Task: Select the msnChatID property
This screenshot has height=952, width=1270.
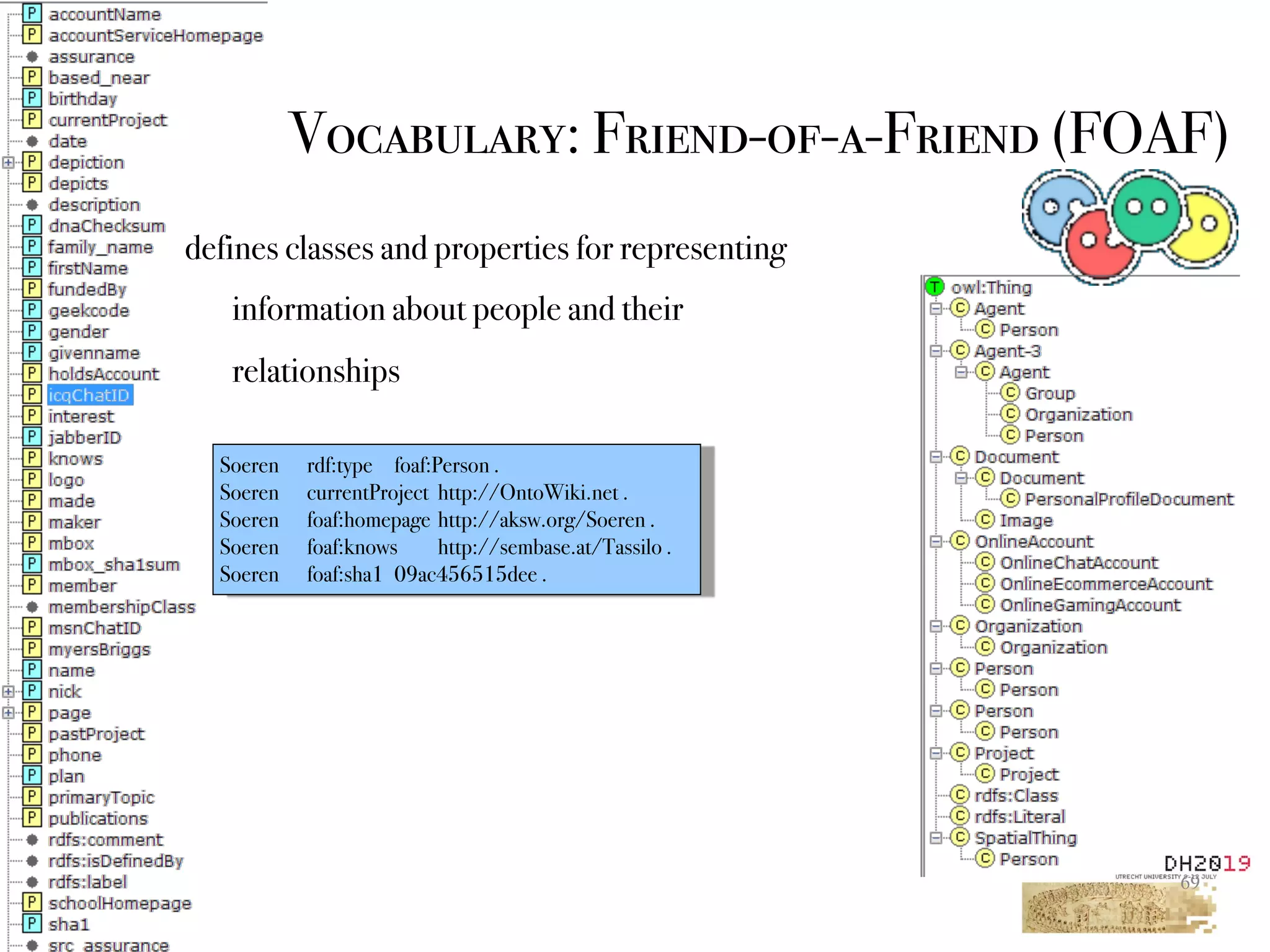Action: point(95,628)
